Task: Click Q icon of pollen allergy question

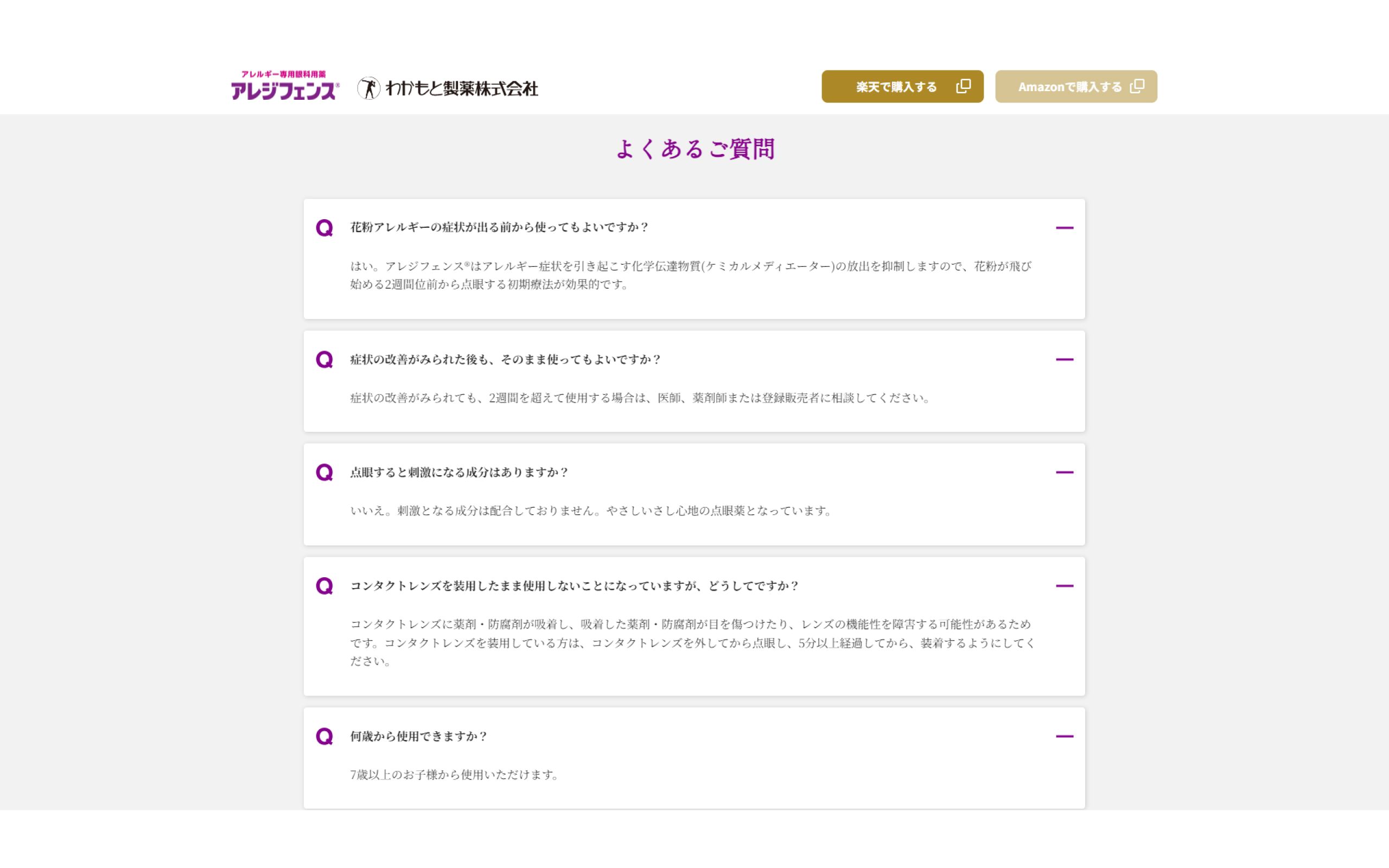Action: [324, 228]
